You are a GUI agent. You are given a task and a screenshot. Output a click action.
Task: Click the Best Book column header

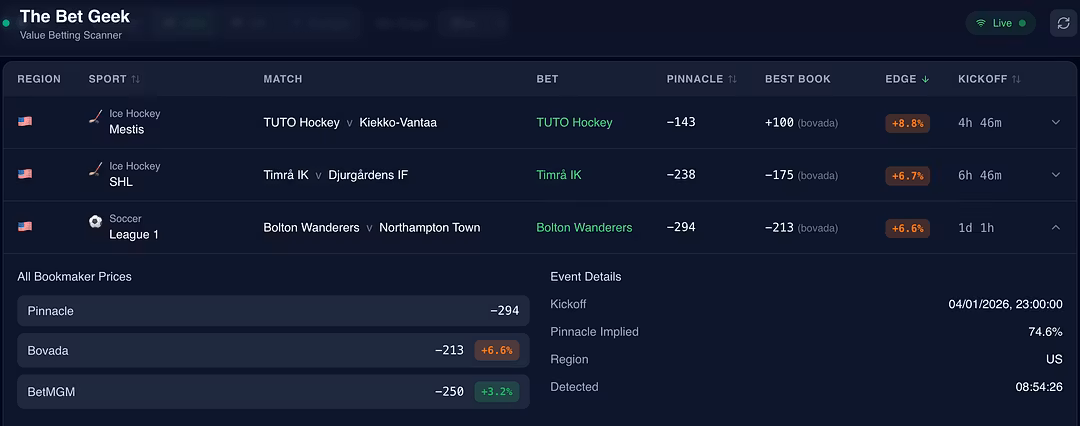coord(797,79)
